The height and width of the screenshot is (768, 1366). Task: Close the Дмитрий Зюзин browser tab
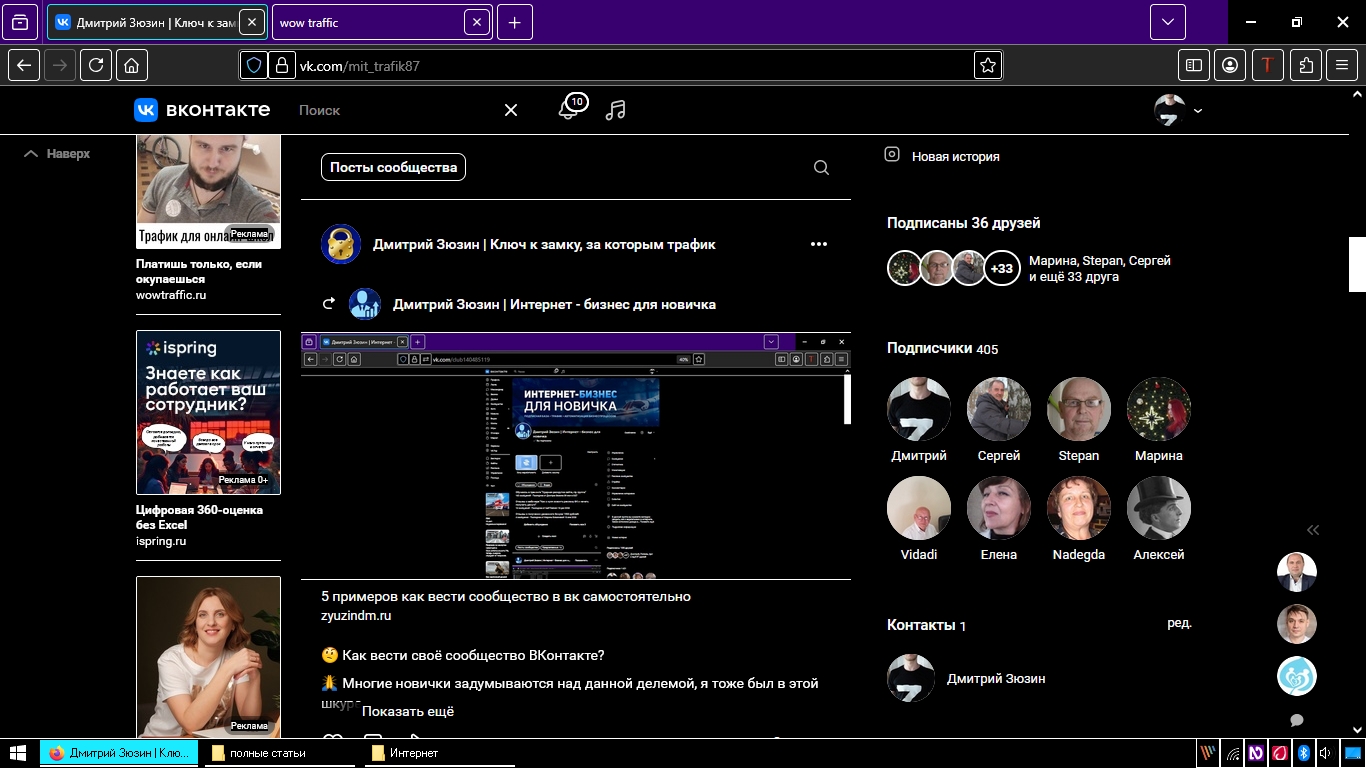click(252, 22)
